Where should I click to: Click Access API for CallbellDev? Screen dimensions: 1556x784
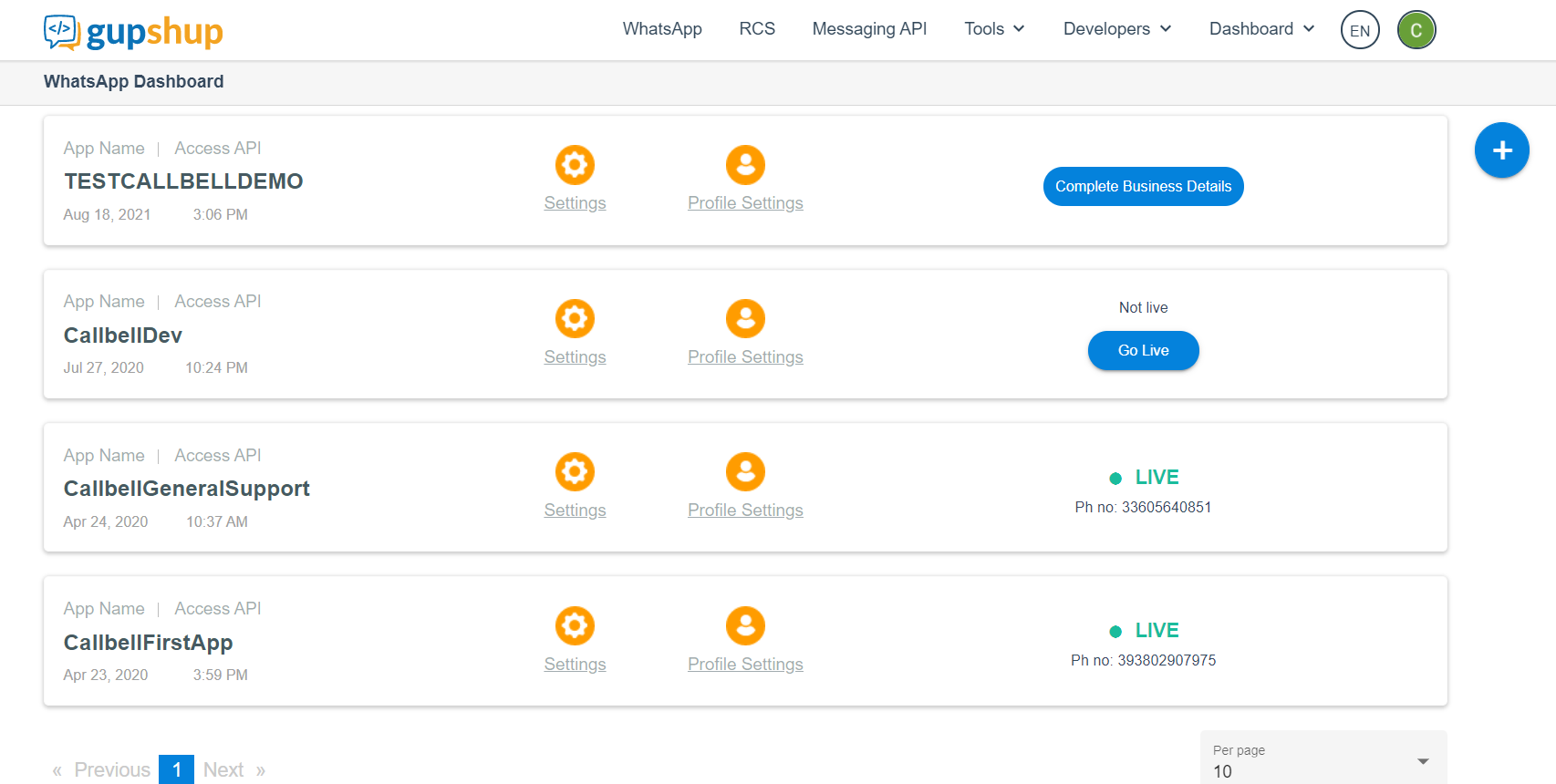coord(218,302)
